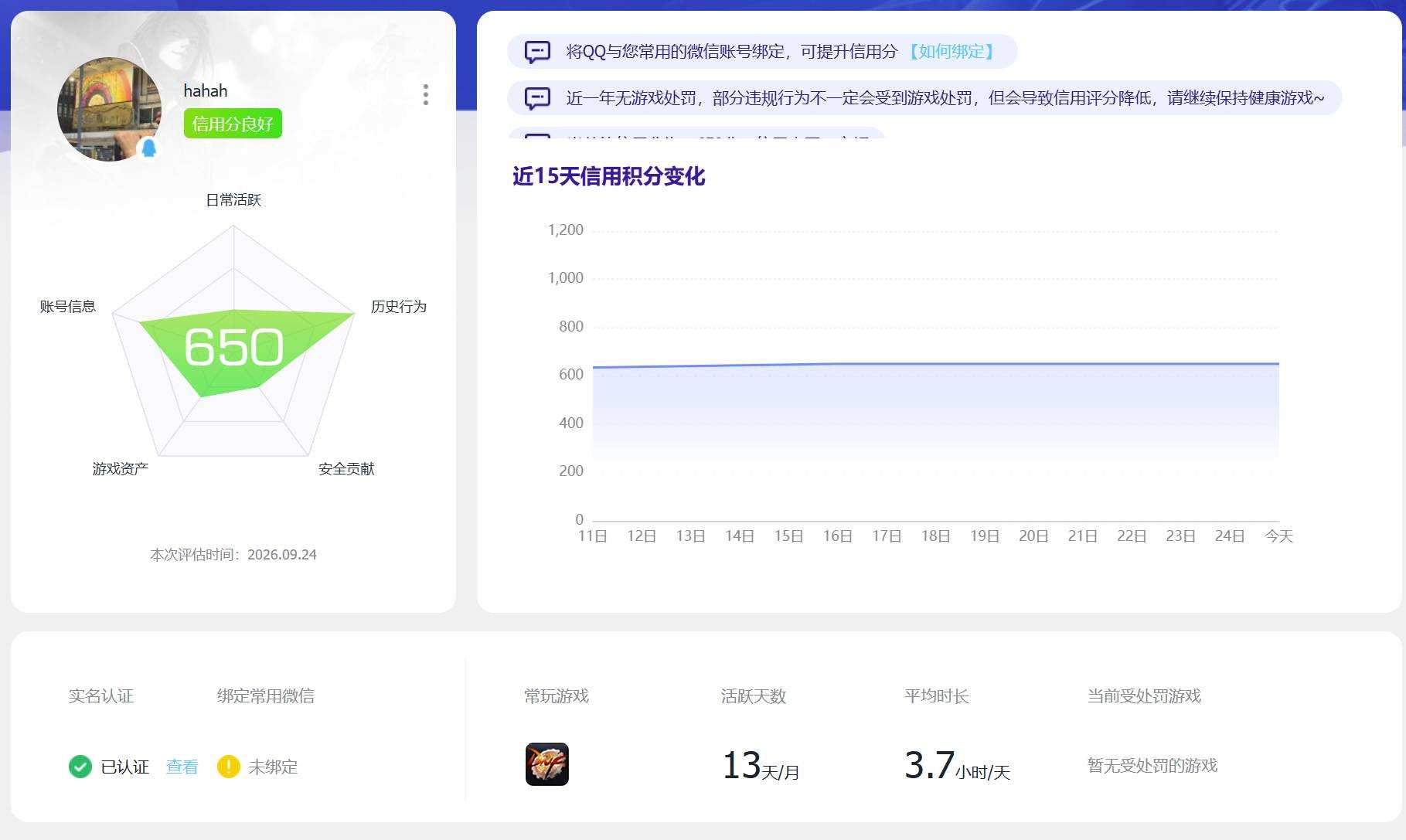Click the QQ penguin badge on avatar
The image size is (1406, 840).
(149, 147)
